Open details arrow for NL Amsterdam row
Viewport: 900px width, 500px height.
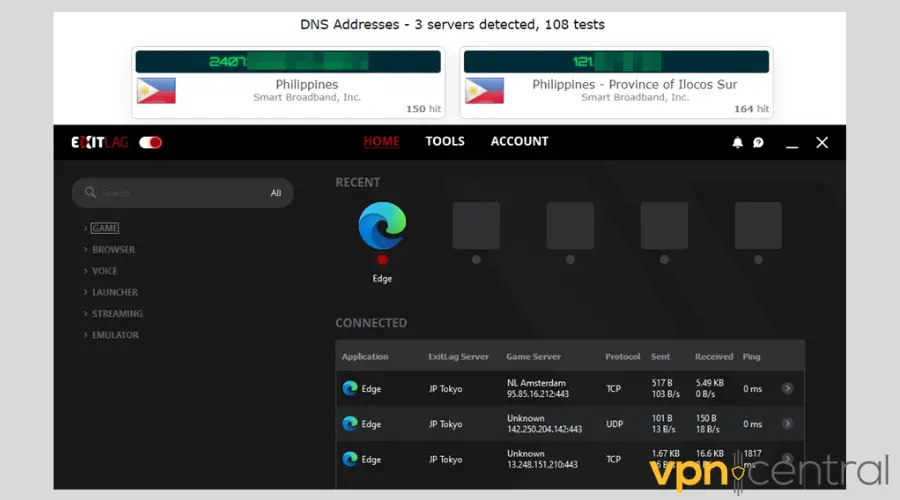click(788, 389)
